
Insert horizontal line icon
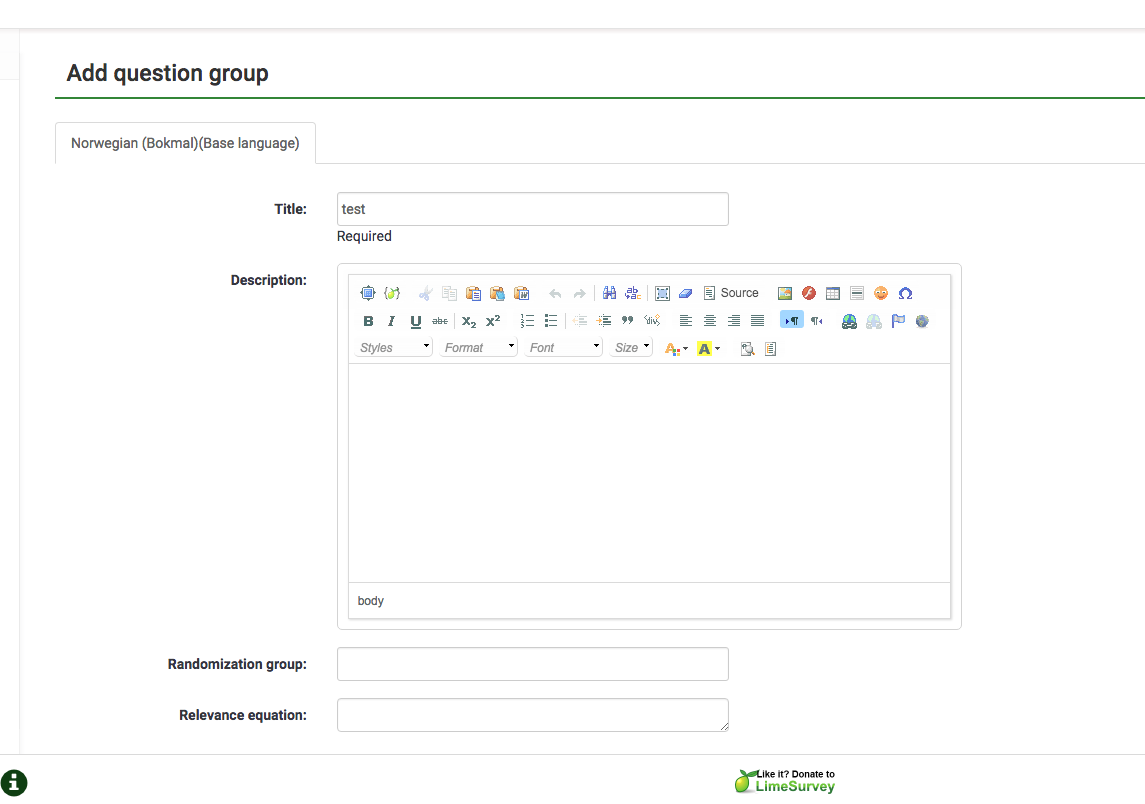857,294
